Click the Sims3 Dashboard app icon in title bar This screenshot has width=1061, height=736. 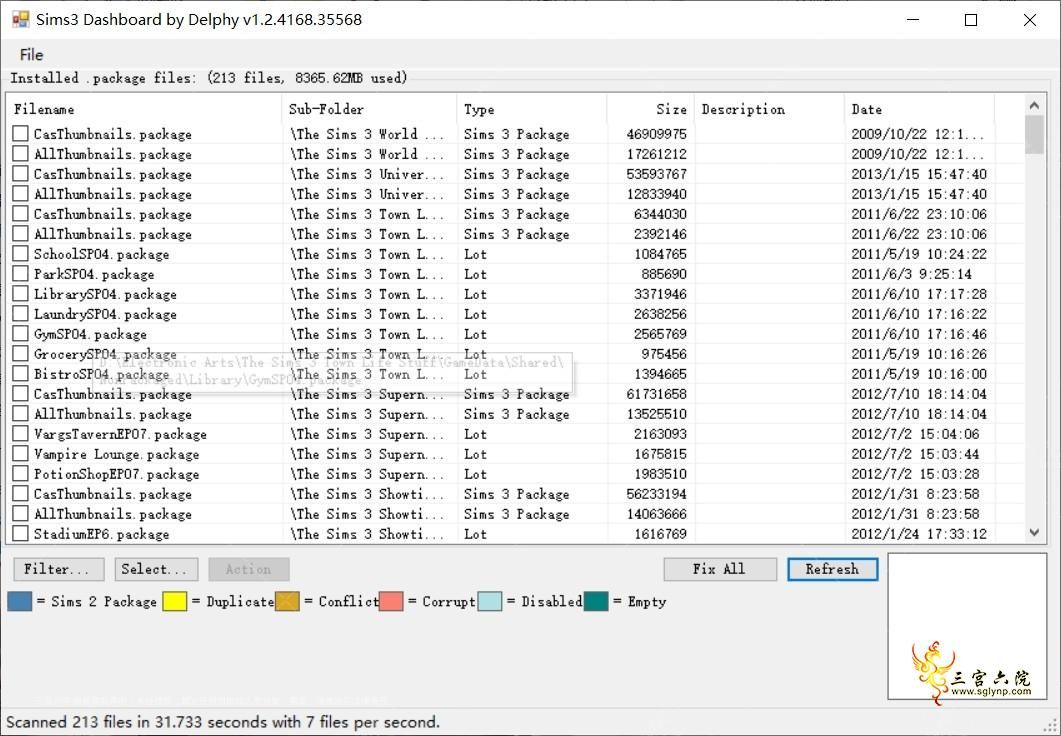(x=20, y=19)
